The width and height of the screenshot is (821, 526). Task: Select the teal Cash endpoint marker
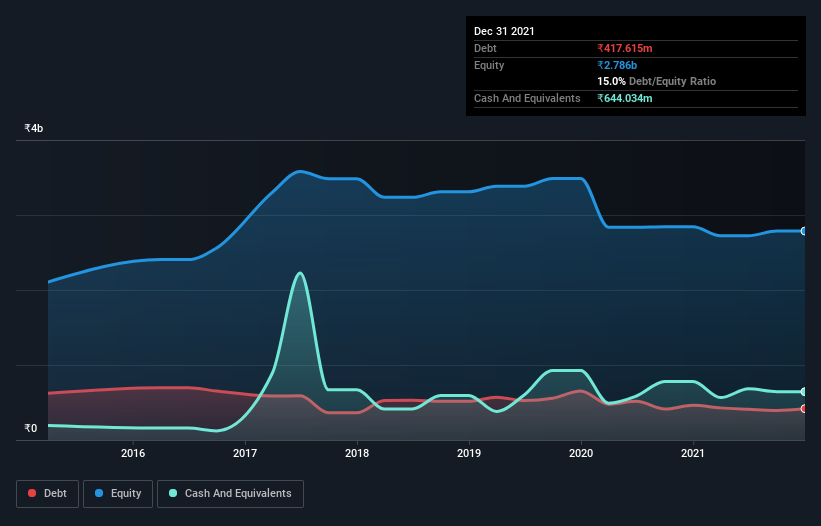(x=804, y=391)
